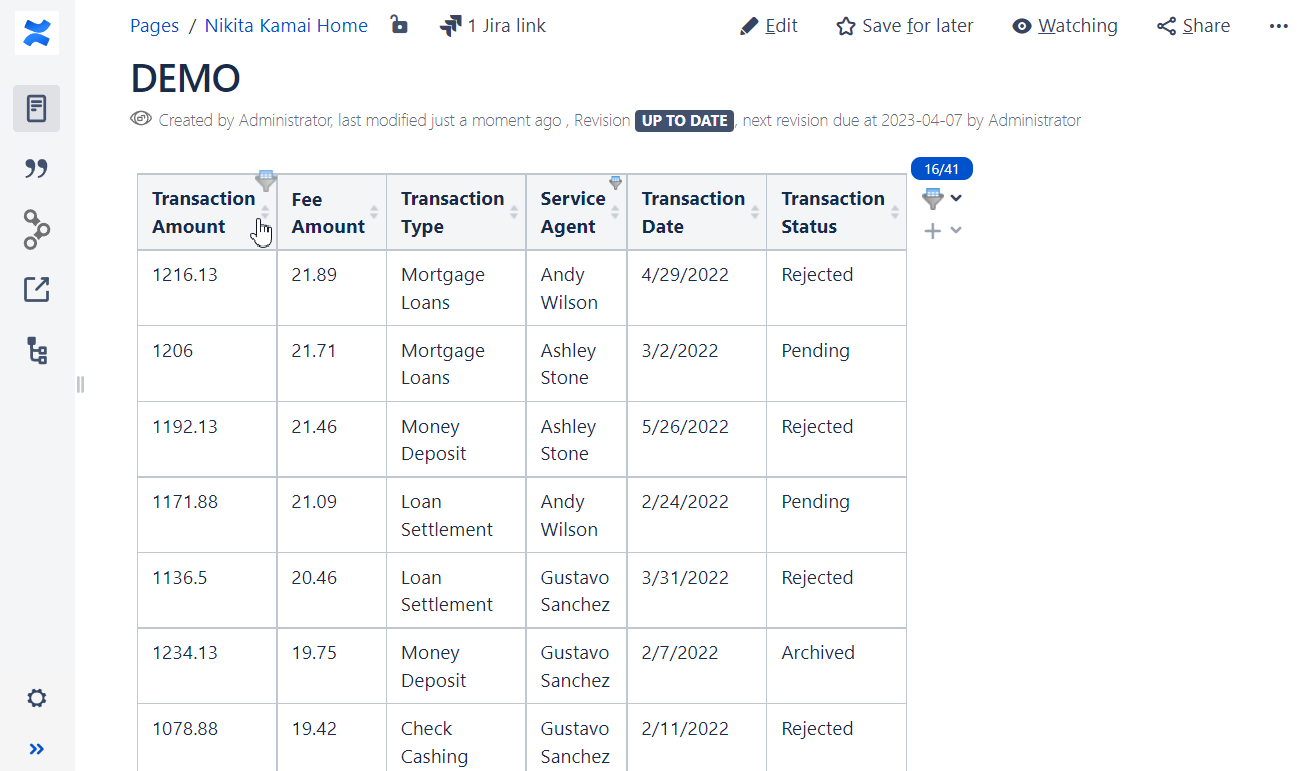The width and height of the screenshot is (1298, 771).
Task: Open the sidebar external shortcut link icon
Action: pyautogui.click(x=37, y=290)
